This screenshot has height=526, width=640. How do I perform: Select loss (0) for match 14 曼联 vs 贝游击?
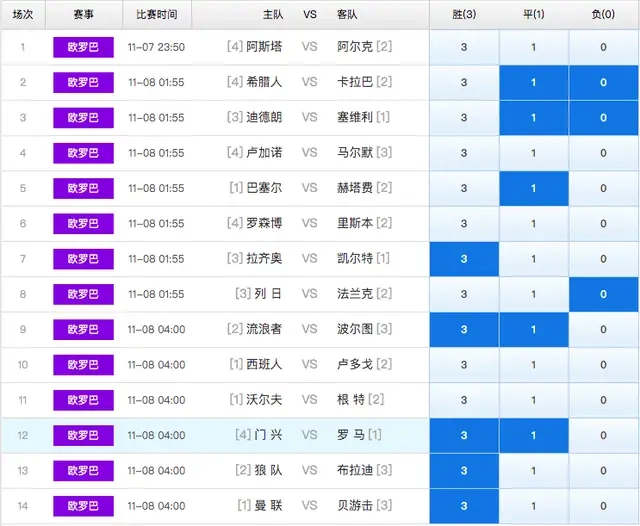[604, 506]
